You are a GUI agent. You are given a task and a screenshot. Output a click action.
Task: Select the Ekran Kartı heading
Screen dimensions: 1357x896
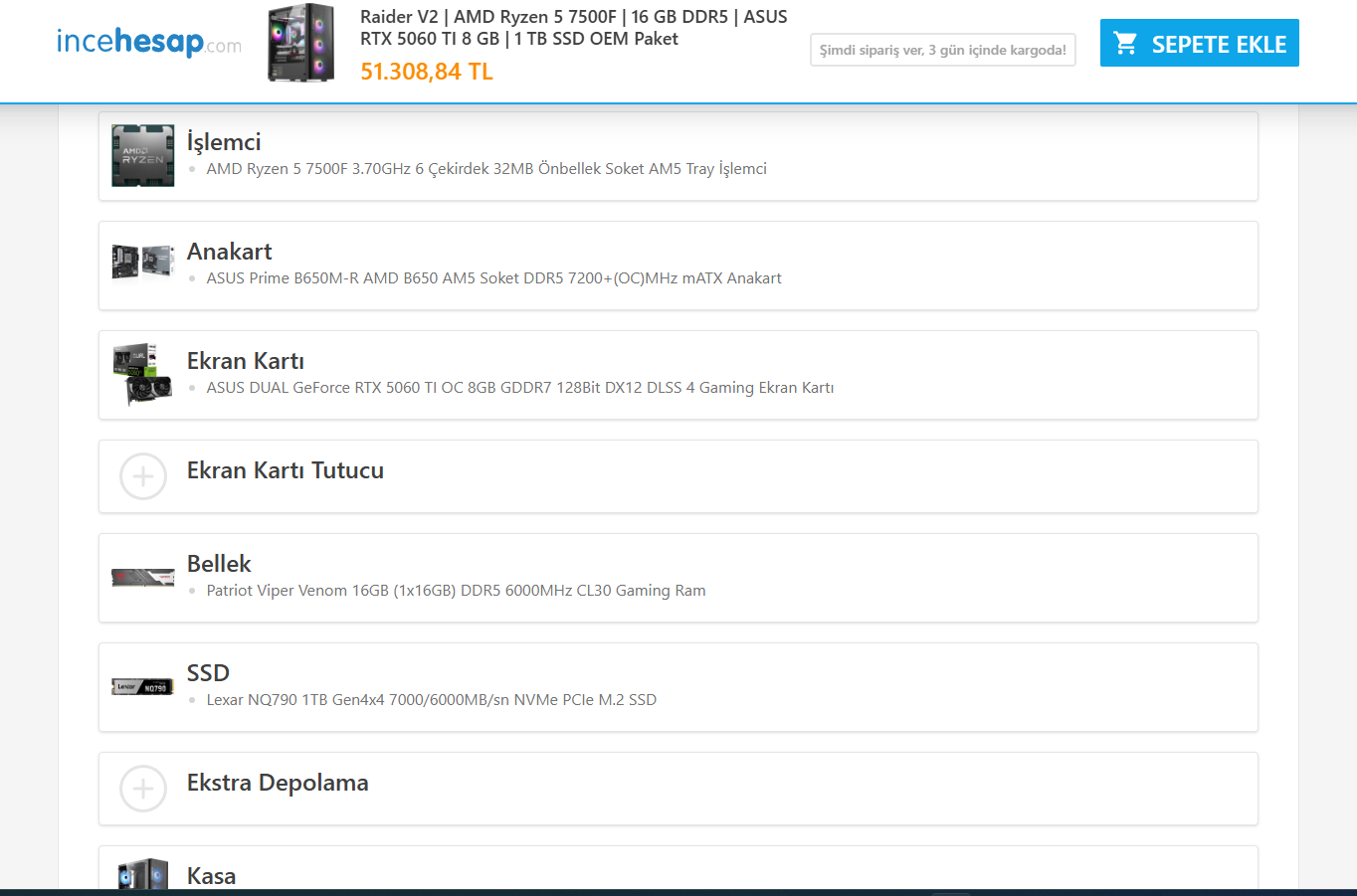click(246, 361)
